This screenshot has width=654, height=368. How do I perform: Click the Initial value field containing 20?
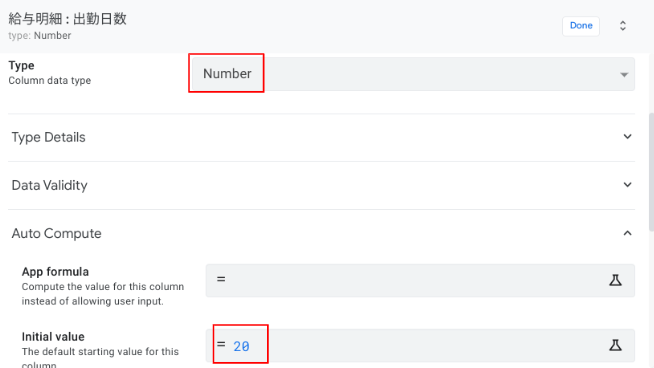420,345
